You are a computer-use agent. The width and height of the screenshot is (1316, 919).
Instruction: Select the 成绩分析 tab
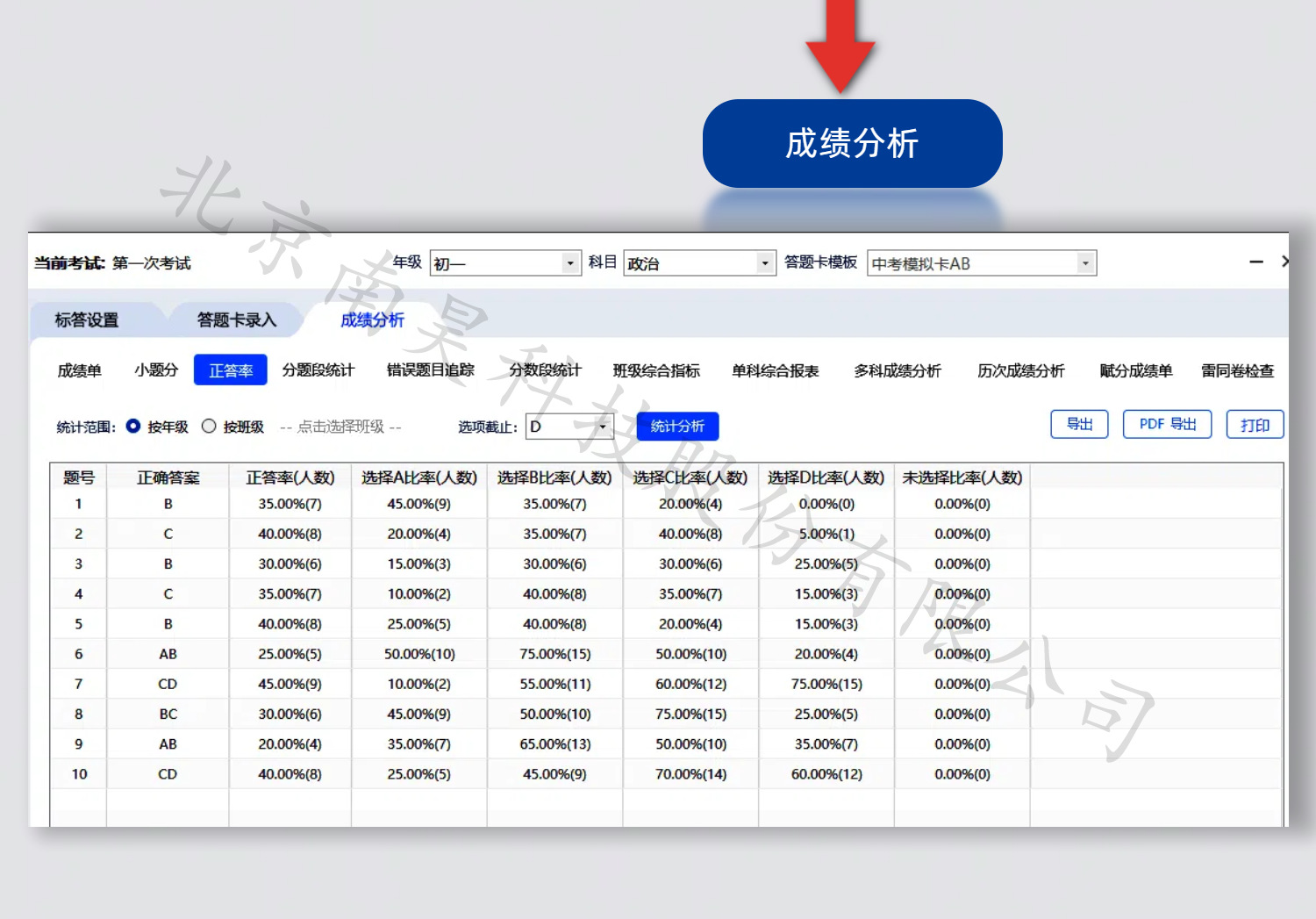click(x=372, y=320)
